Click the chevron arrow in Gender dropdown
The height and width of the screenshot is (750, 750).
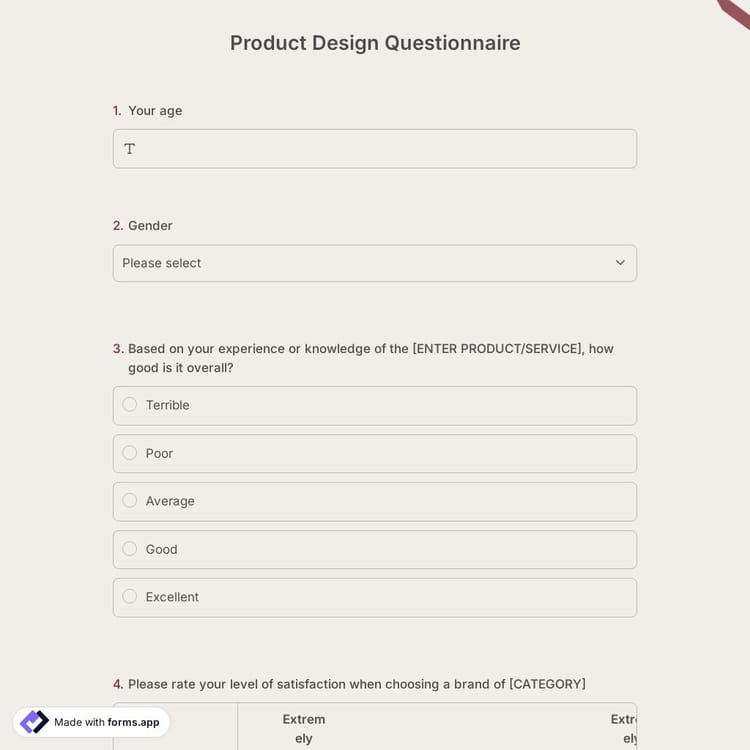coord(620,263)
